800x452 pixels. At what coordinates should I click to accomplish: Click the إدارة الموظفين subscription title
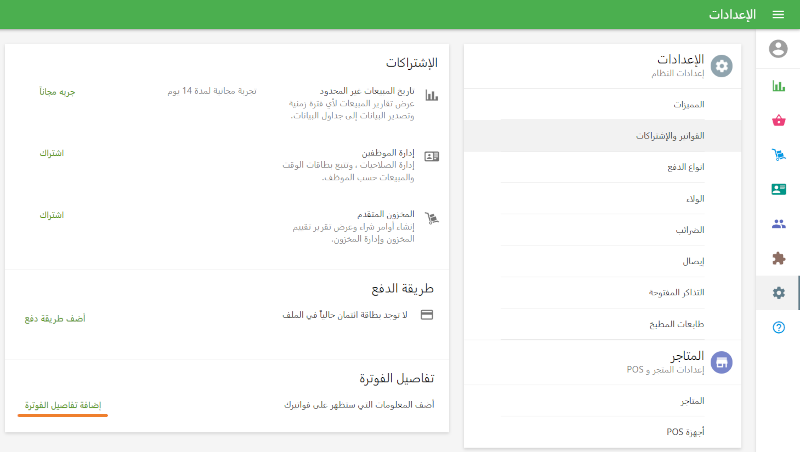click(388, 153)
